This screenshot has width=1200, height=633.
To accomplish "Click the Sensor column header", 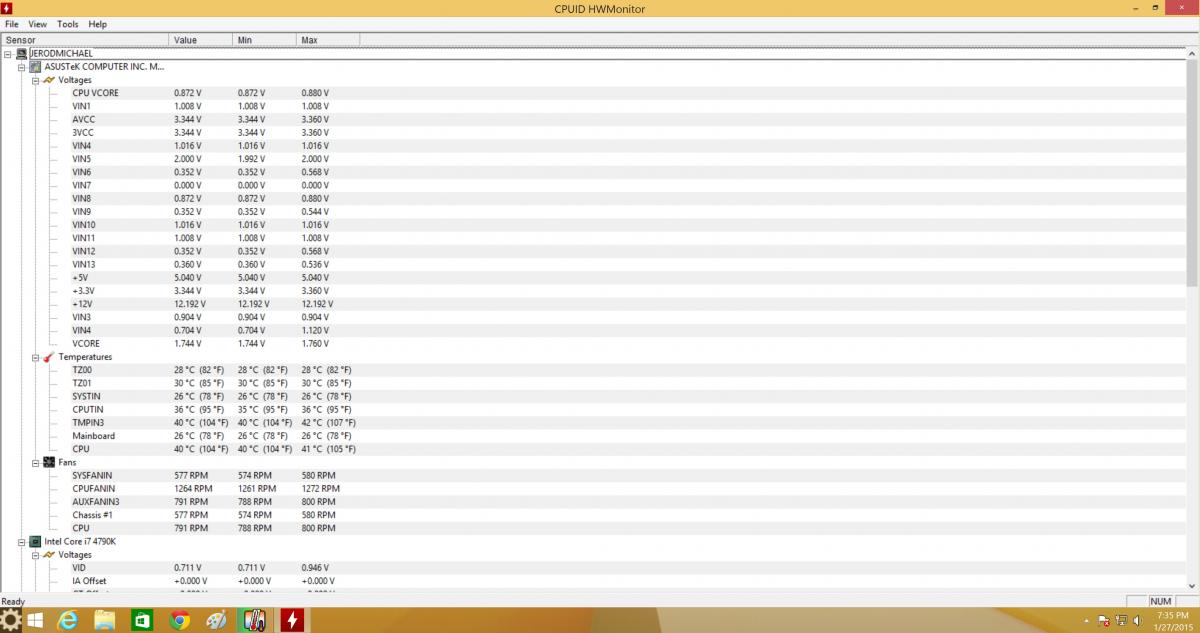I will (85, 40).
